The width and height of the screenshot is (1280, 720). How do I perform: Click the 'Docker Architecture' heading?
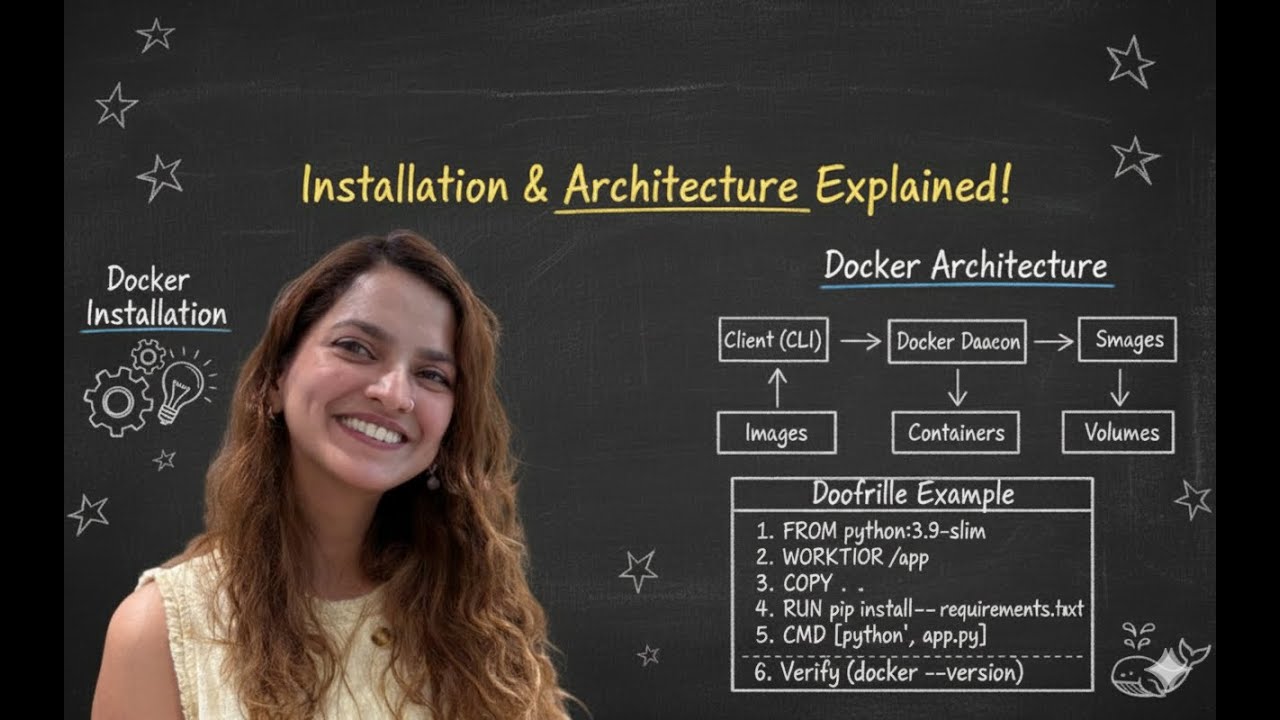(x=966, y=266)
